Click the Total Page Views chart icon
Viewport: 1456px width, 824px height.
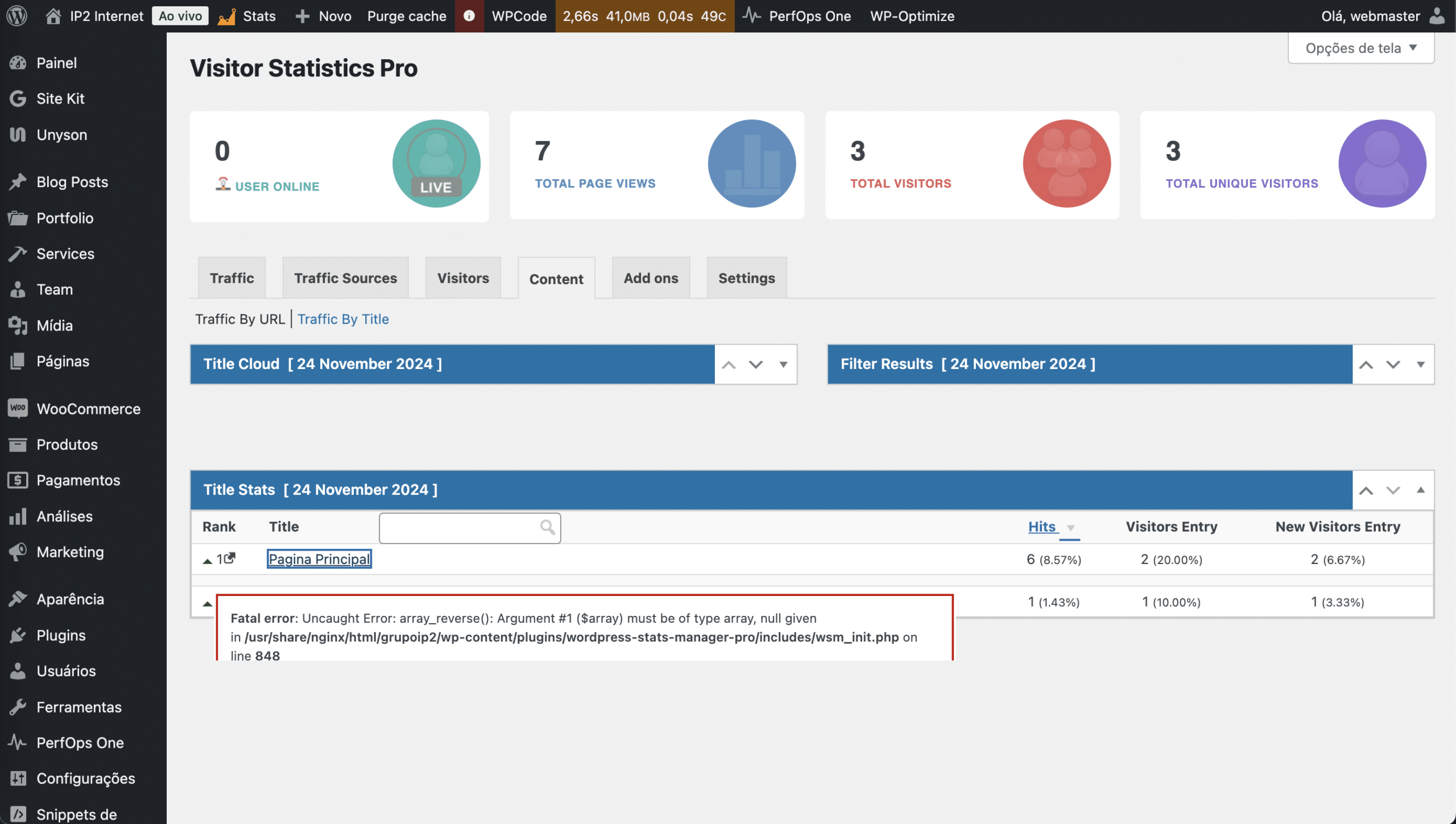752,164
